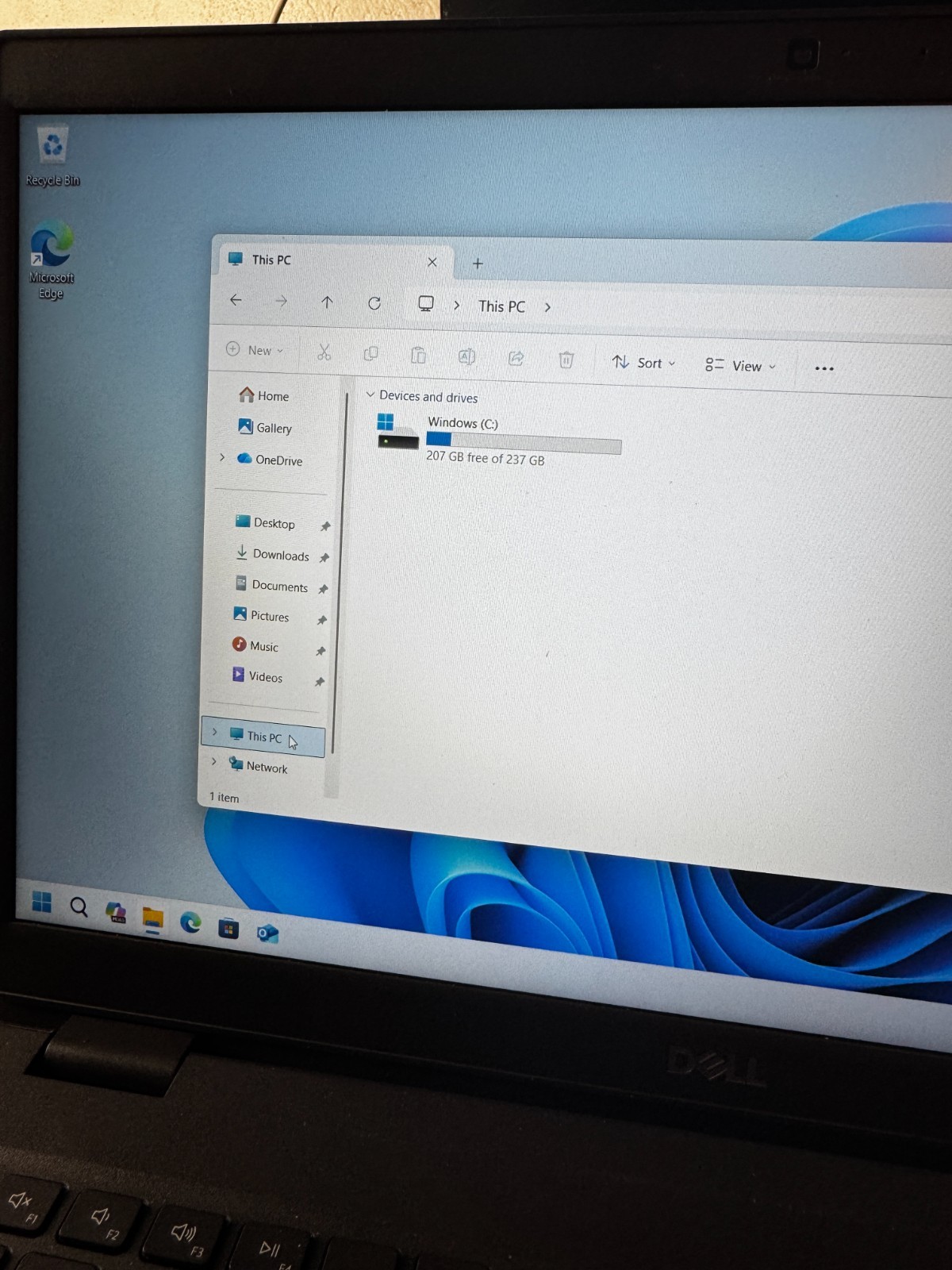The height and width of the screenshot is (1270, 952).
Task: Open the New item dropdown
Action: tap(255, 350)
